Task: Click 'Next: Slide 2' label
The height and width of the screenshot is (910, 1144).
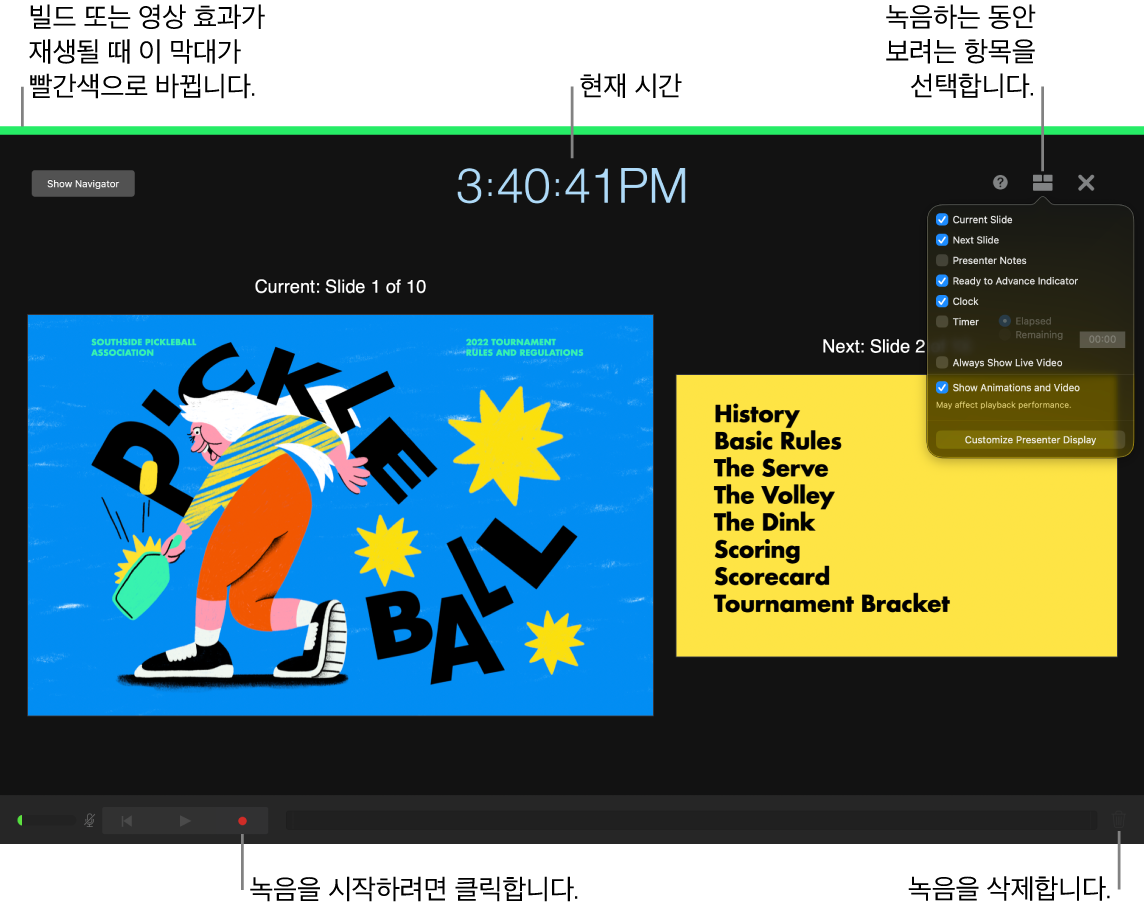Action: (873, 347)
